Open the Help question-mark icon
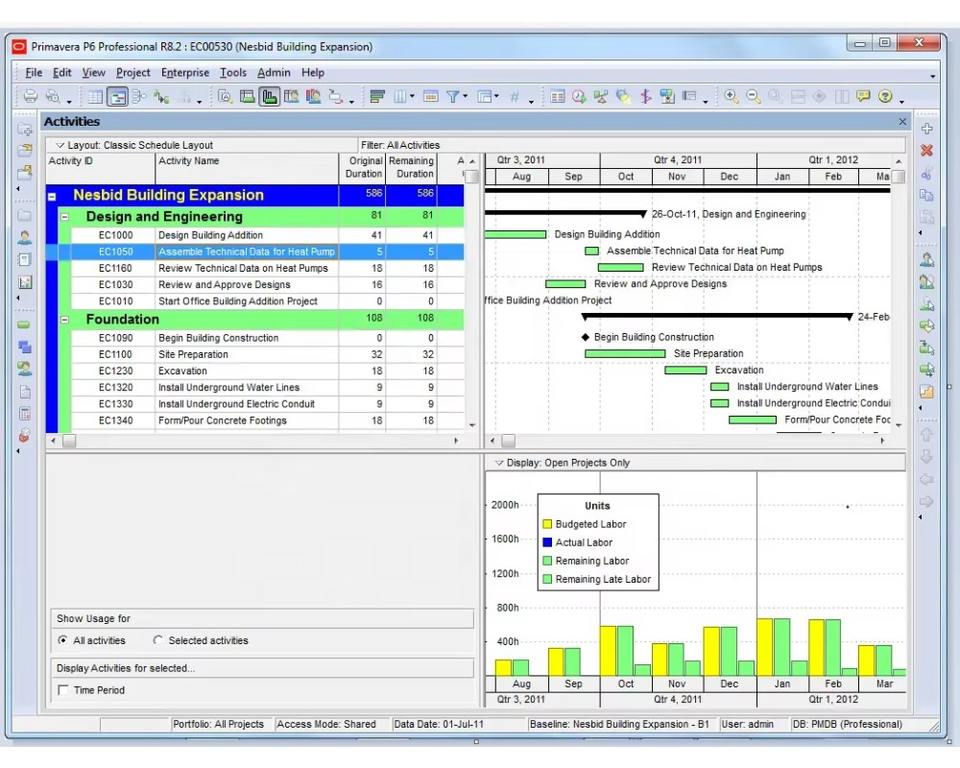 coord(885,96)
